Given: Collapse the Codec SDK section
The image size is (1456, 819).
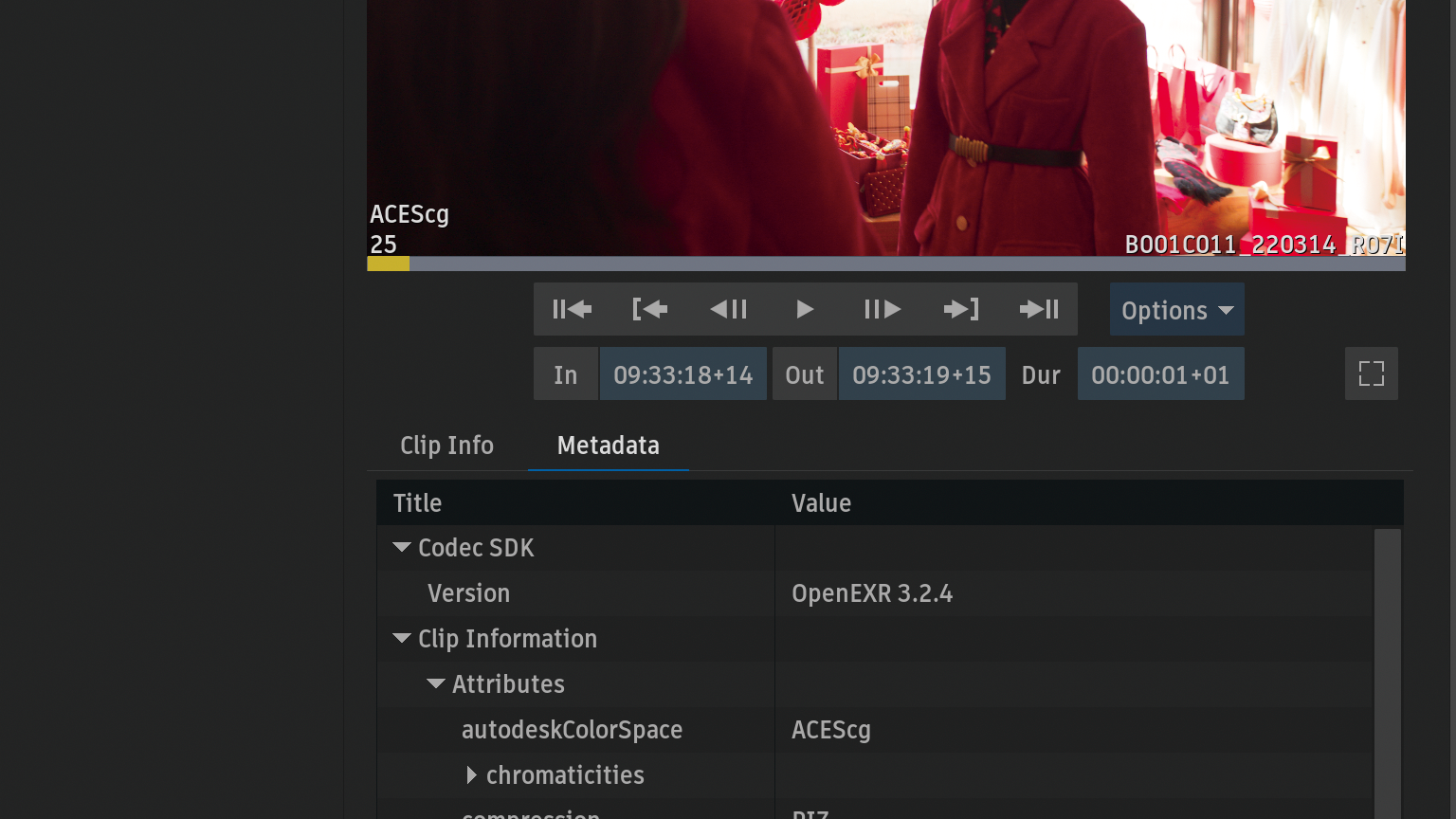Looking at the screenshot, I should point(402,548).
